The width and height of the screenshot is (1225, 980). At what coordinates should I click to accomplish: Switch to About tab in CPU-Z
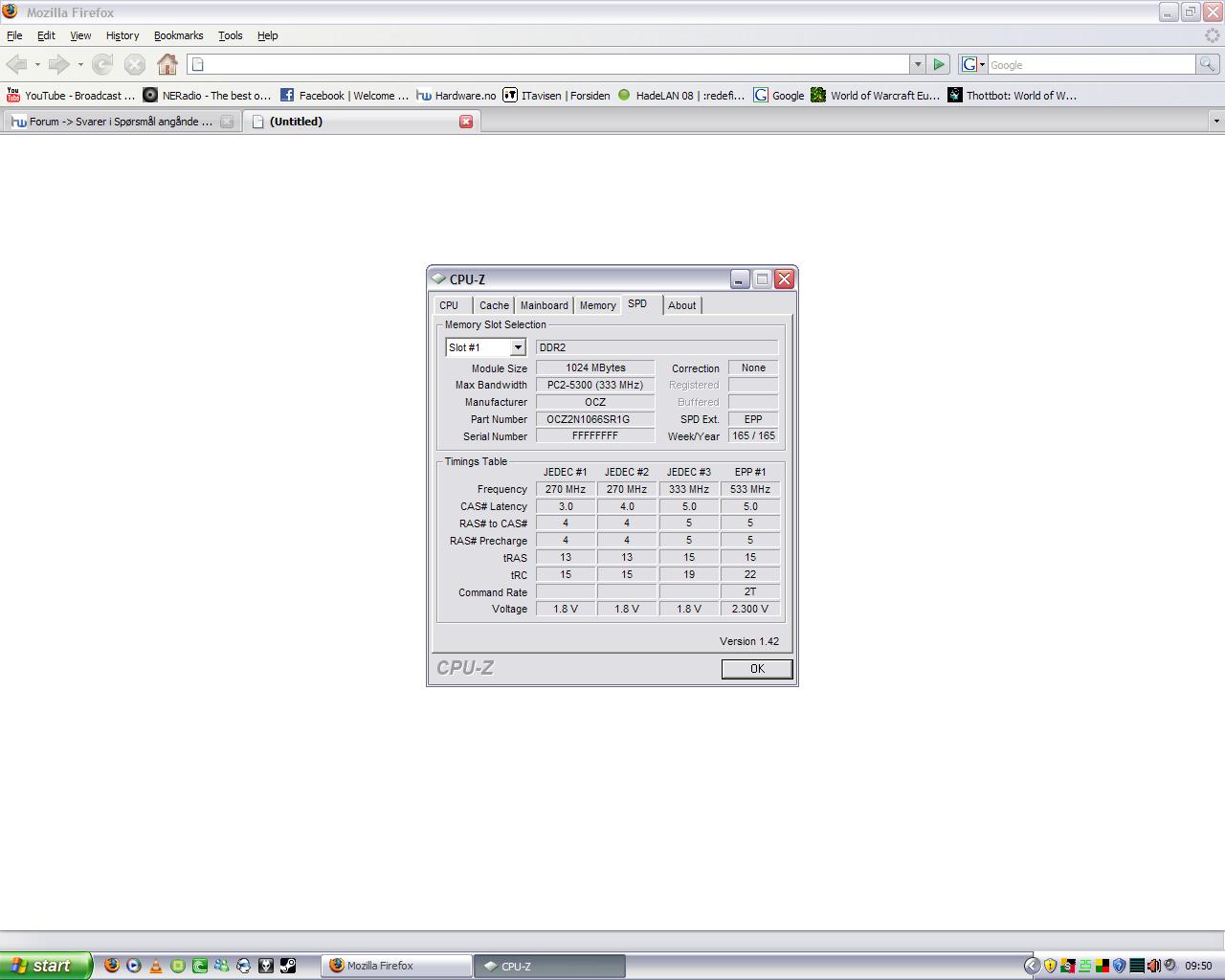click(x=682, y=305)
